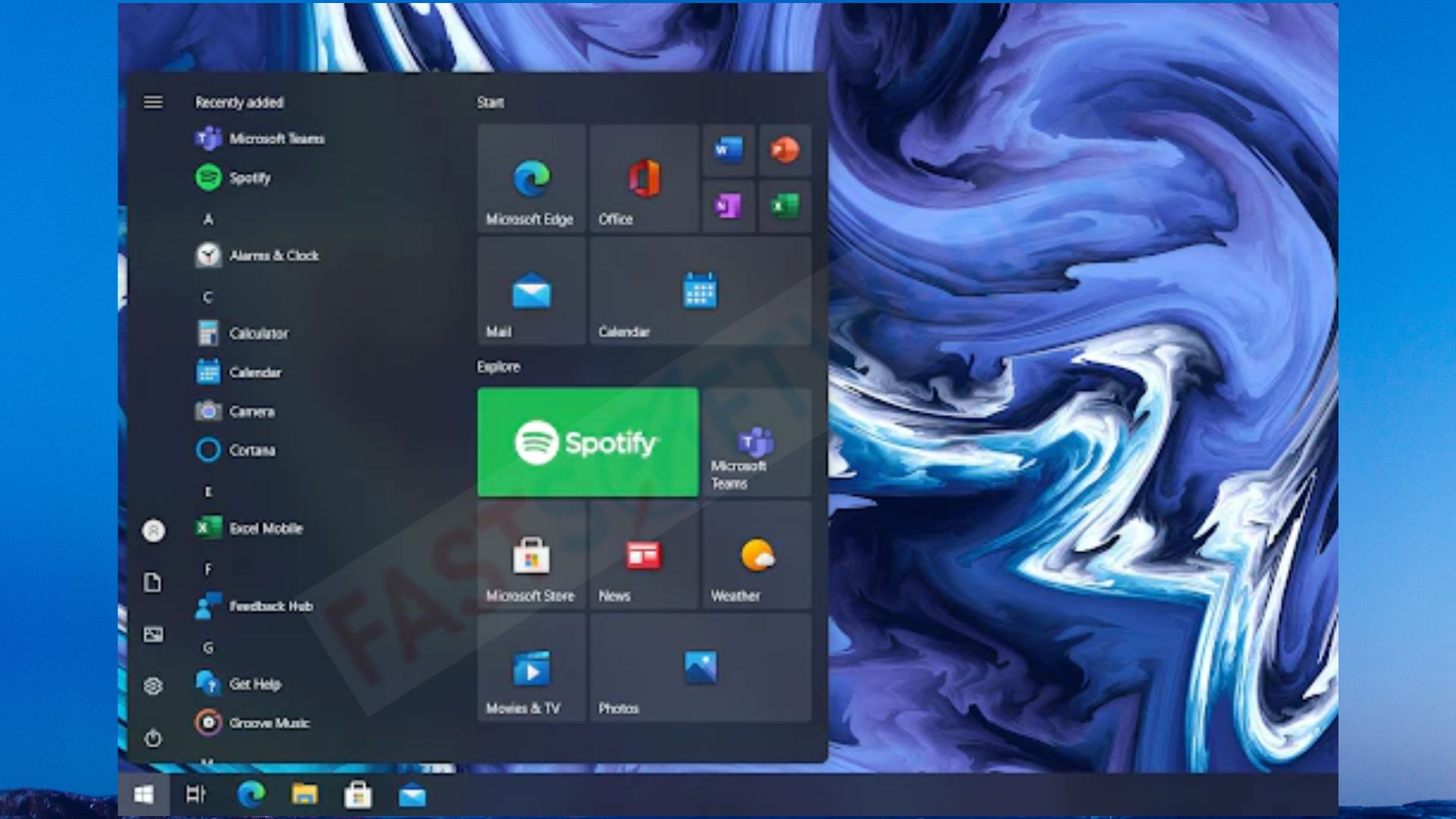Open the wide Calendar tile
The width and height of the screenshot is (1456, 819).
[701, 291]
